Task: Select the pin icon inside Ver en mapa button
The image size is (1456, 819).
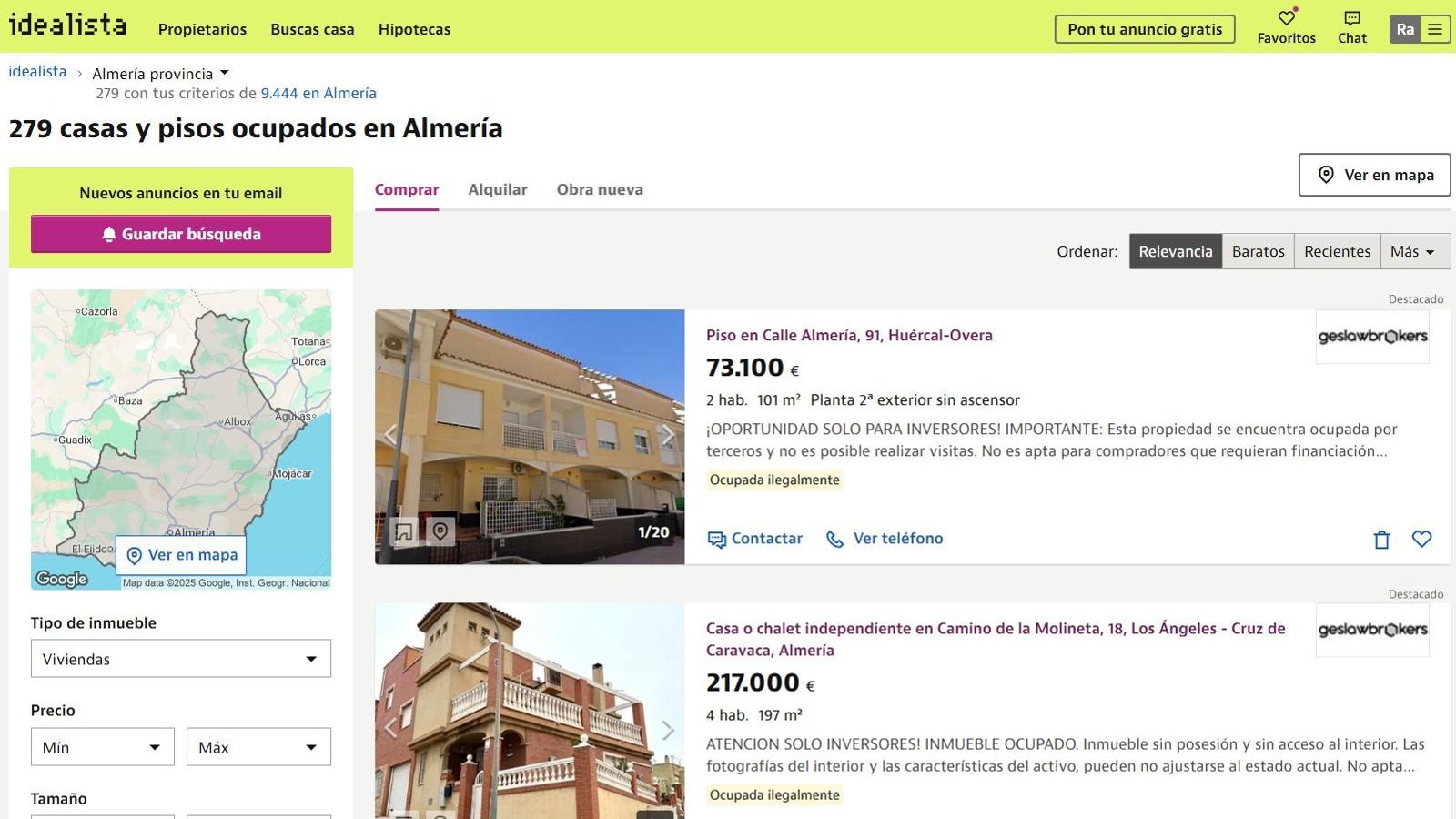Action: pos(1325,175)
